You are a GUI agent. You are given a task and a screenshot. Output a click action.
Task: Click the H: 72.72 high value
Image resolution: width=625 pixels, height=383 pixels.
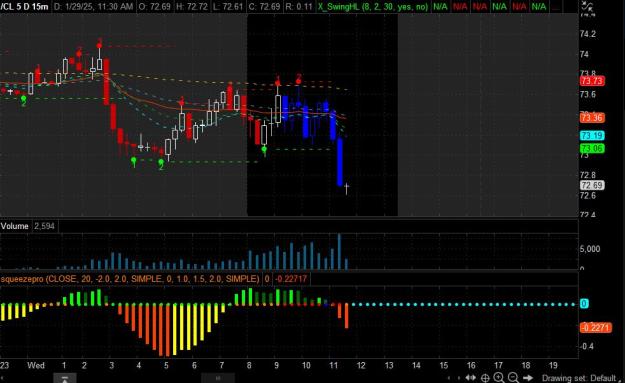[x=191, y=6]
